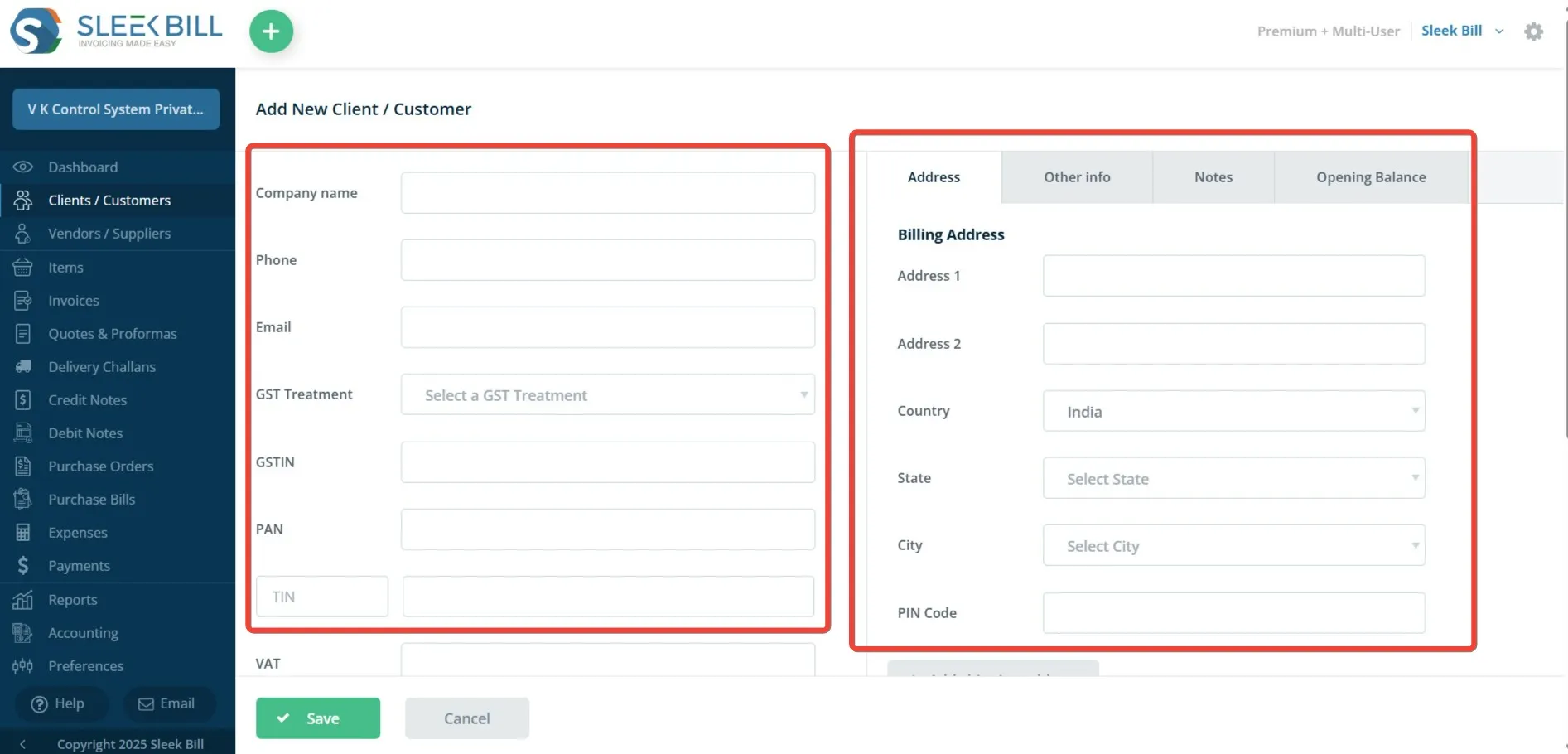
Task: Click the Sleek Bill account link
Action: (1451, 31)
